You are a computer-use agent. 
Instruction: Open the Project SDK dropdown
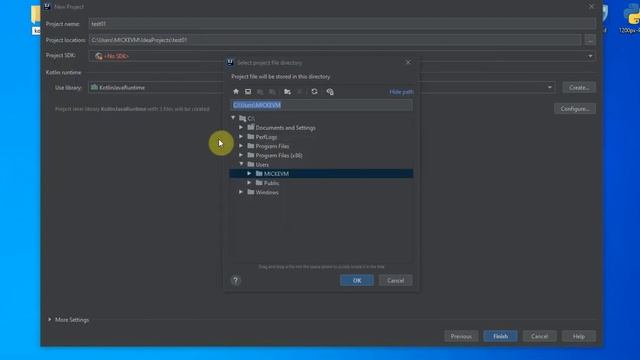pyautogui.click(x=590, y=56)
